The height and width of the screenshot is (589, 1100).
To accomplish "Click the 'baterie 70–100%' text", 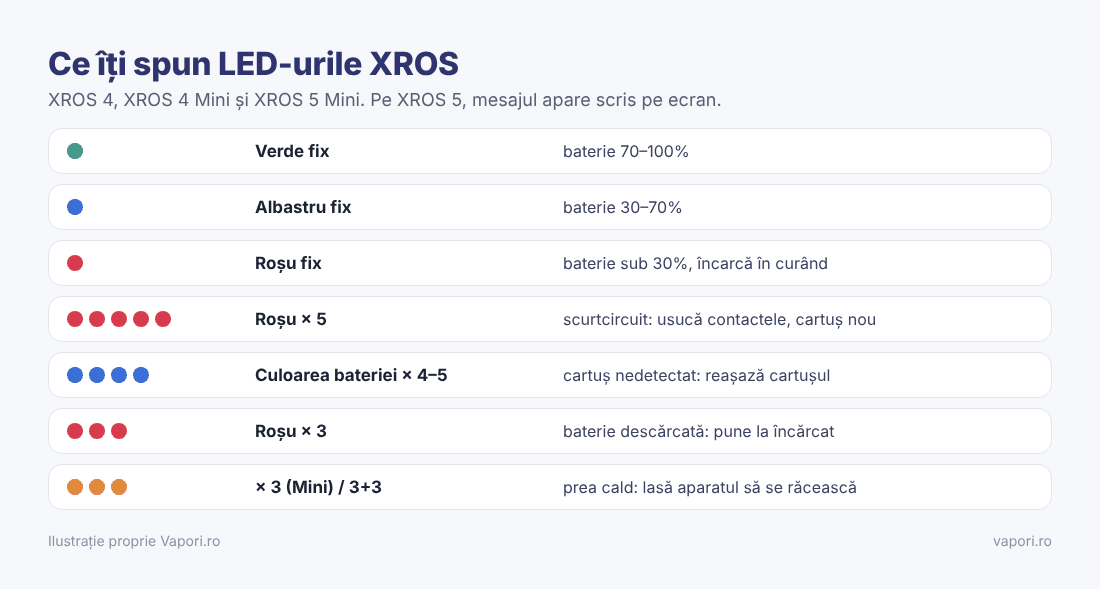I will click(626, 151).
